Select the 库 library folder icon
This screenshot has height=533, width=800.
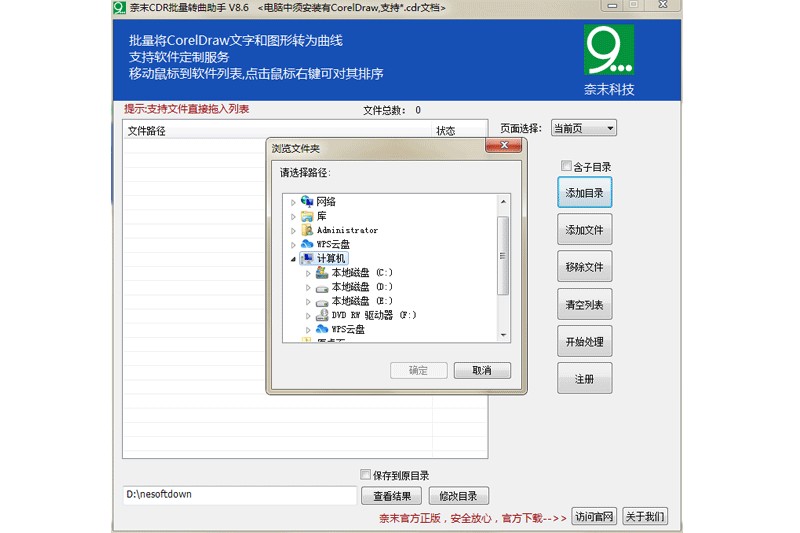click(x=307, y=216)
